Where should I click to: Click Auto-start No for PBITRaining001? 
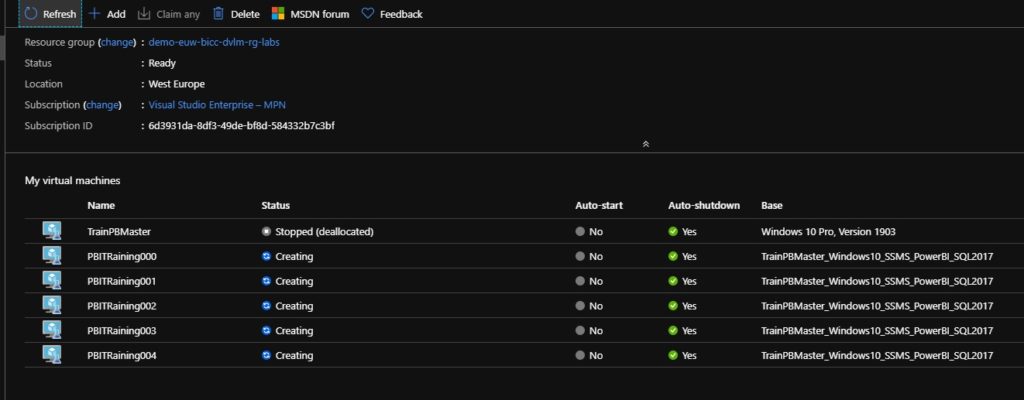[x=589, y=281]
